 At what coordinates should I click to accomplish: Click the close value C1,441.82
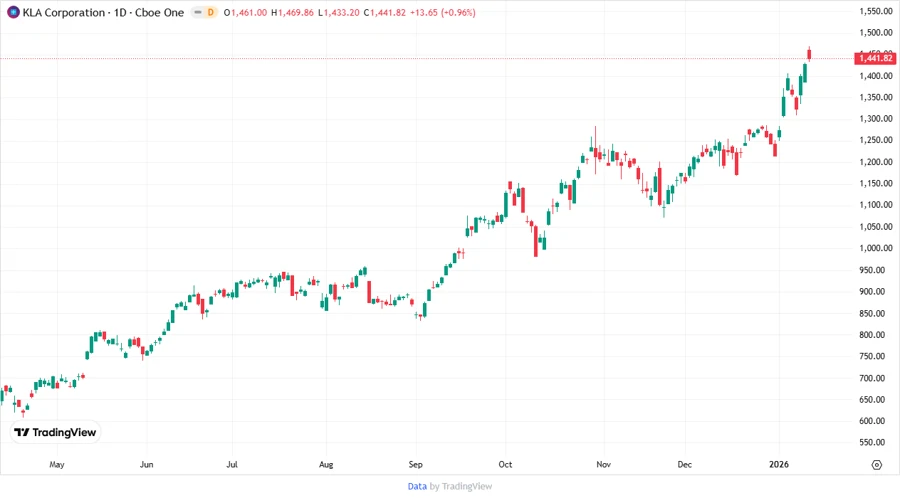[x=385, y=13]
